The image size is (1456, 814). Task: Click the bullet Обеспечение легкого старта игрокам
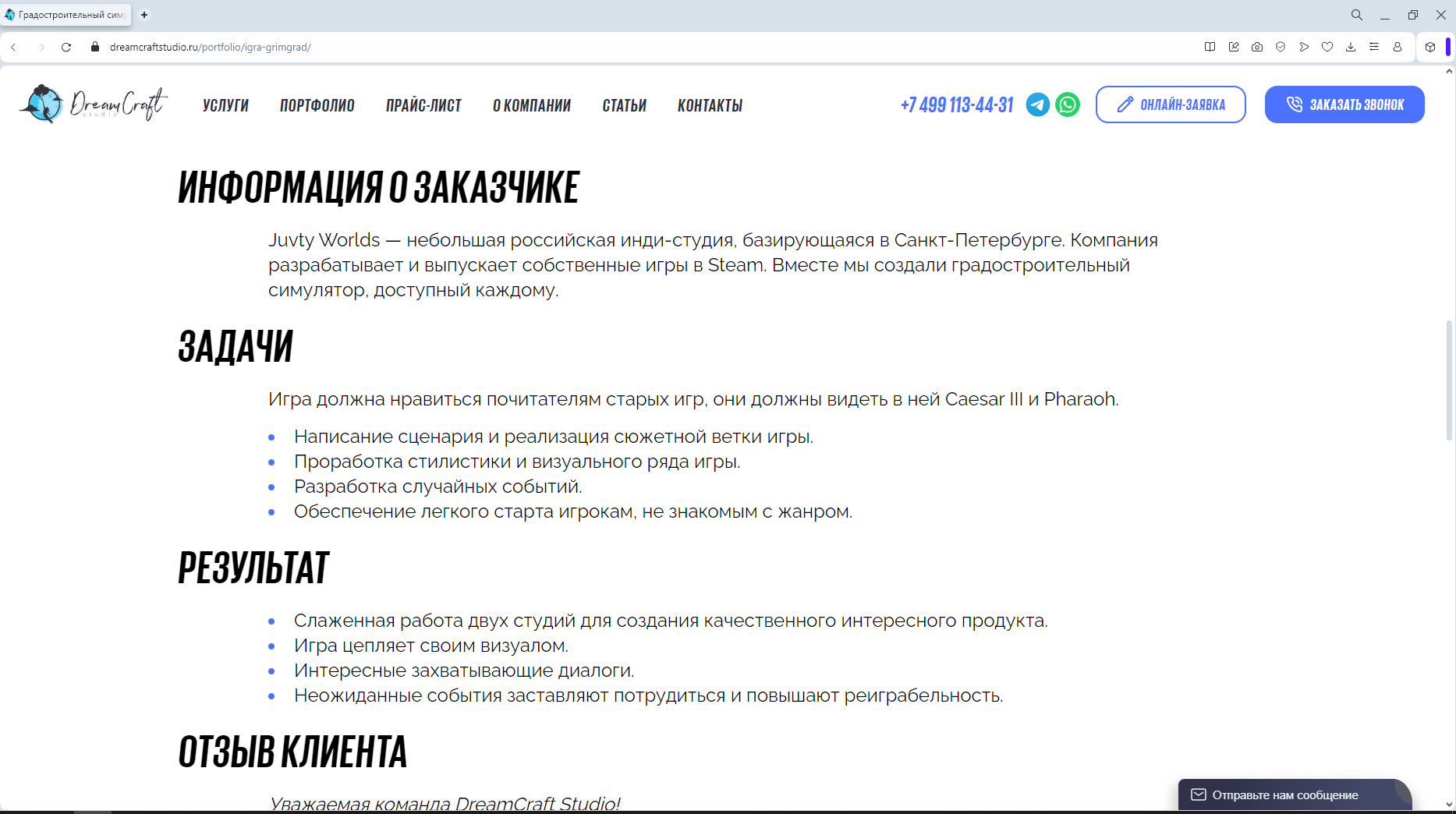tap(573, 511)
